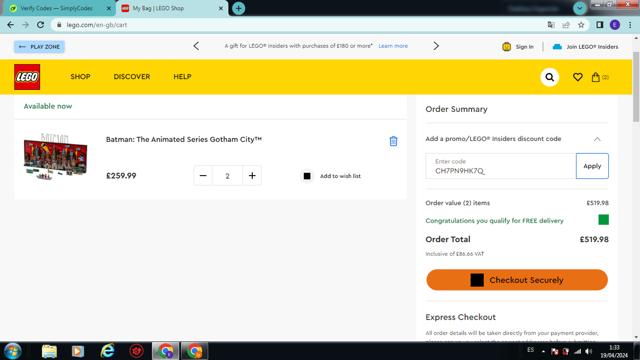Open the tab search dropdown arrow
The height and width of the screenshot is (360, 640).
[579, 8]
